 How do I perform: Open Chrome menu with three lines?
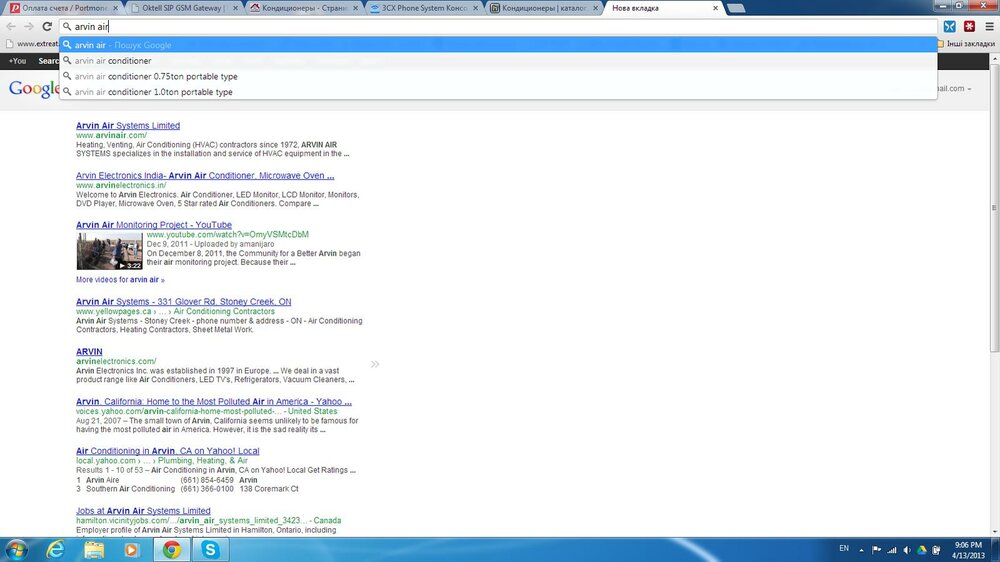click(989, 26)
